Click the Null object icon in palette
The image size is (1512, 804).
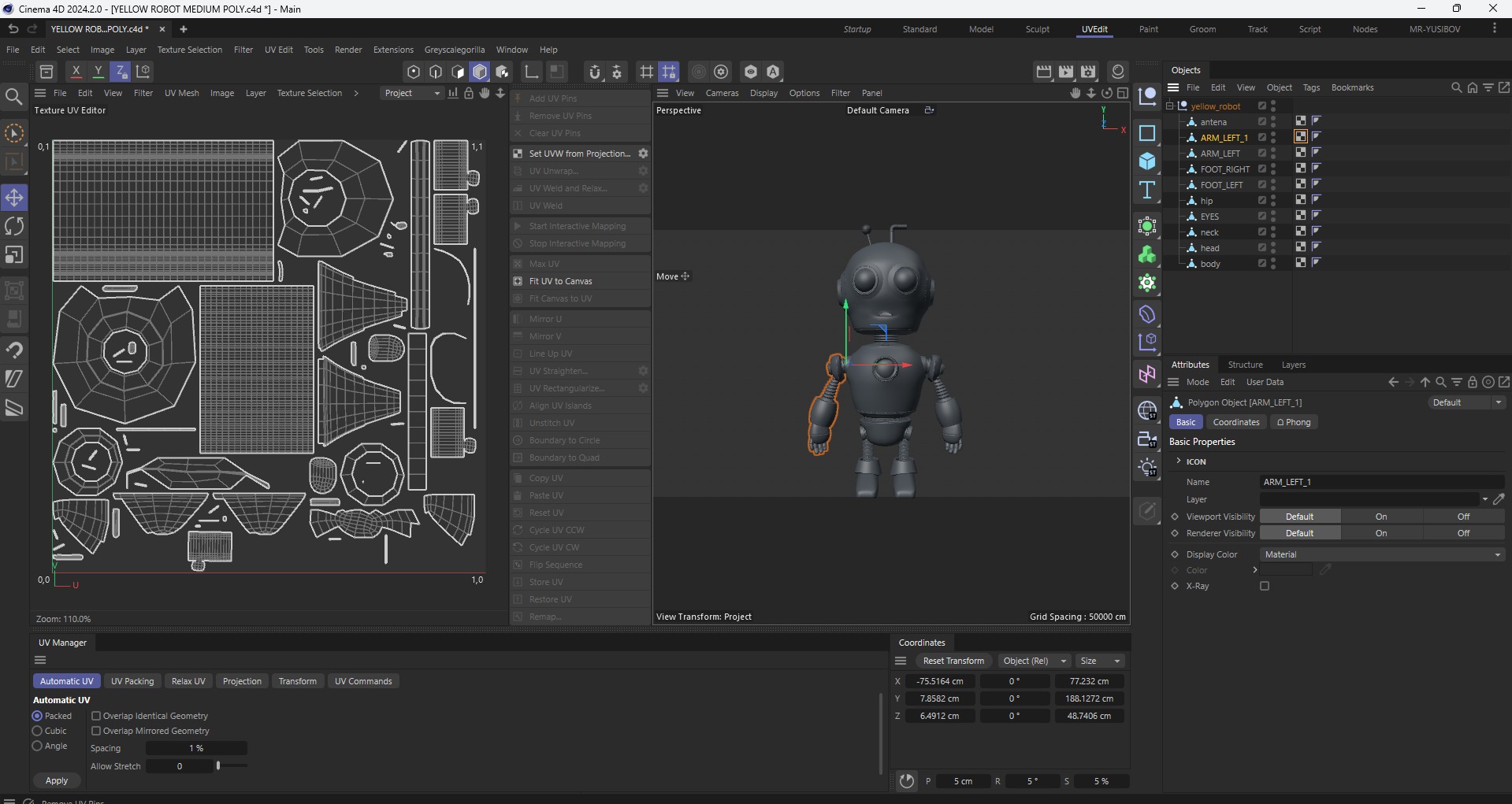pyautogui.click(x=1147, y=97)
